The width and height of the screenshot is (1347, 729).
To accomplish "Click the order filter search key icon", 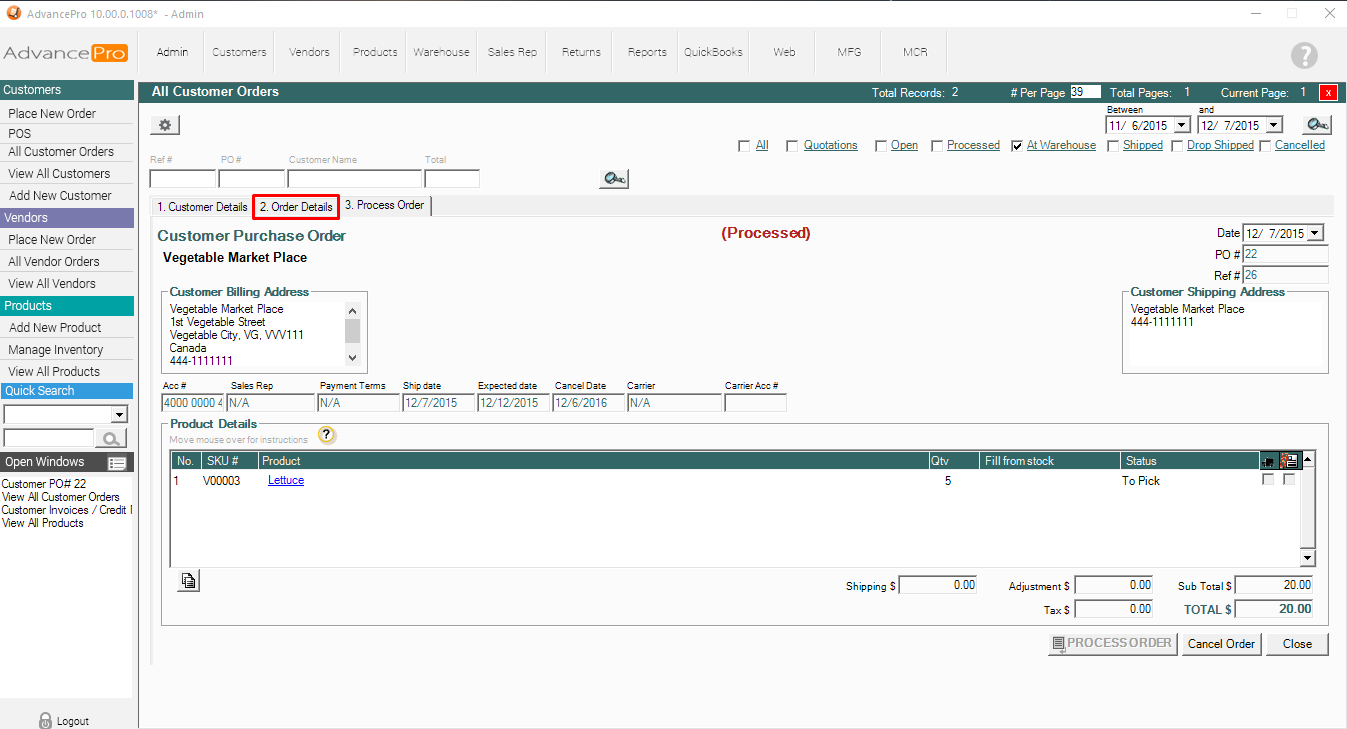I will 613,179.
